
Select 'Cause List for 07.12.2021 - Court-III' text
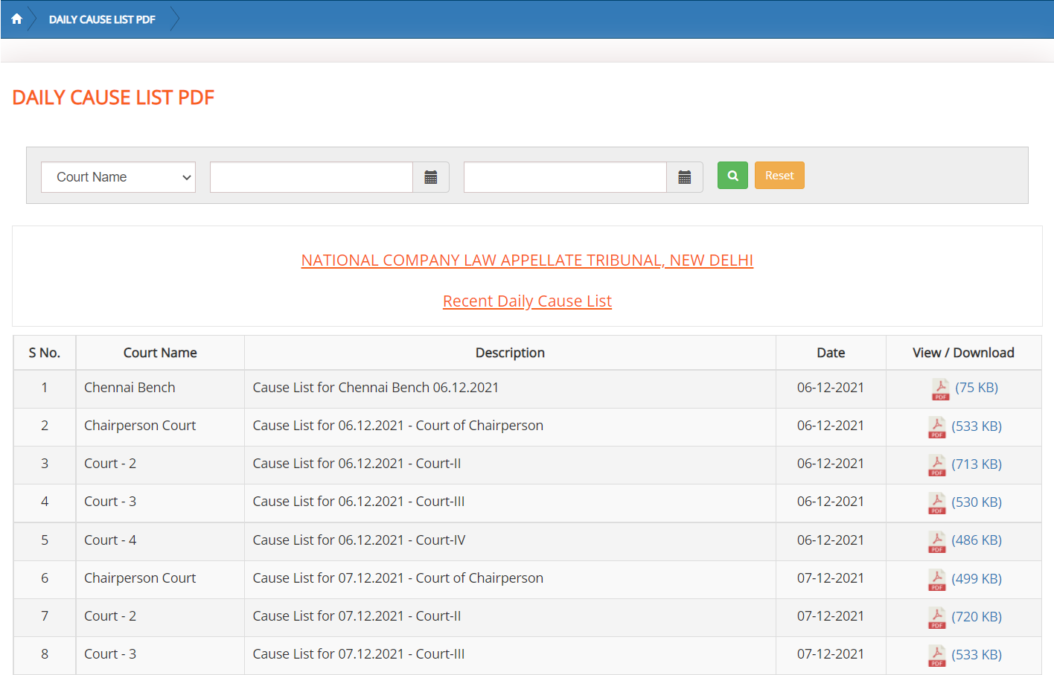[359, 654]
